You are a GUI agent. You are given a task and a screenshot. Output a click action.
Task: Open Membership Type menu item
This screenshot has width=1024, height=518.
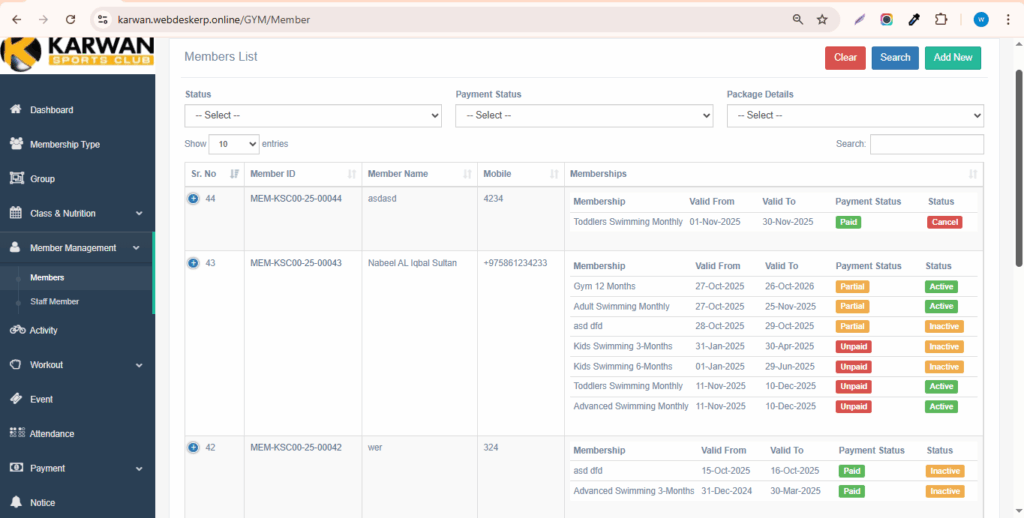(x=65, y=144)
